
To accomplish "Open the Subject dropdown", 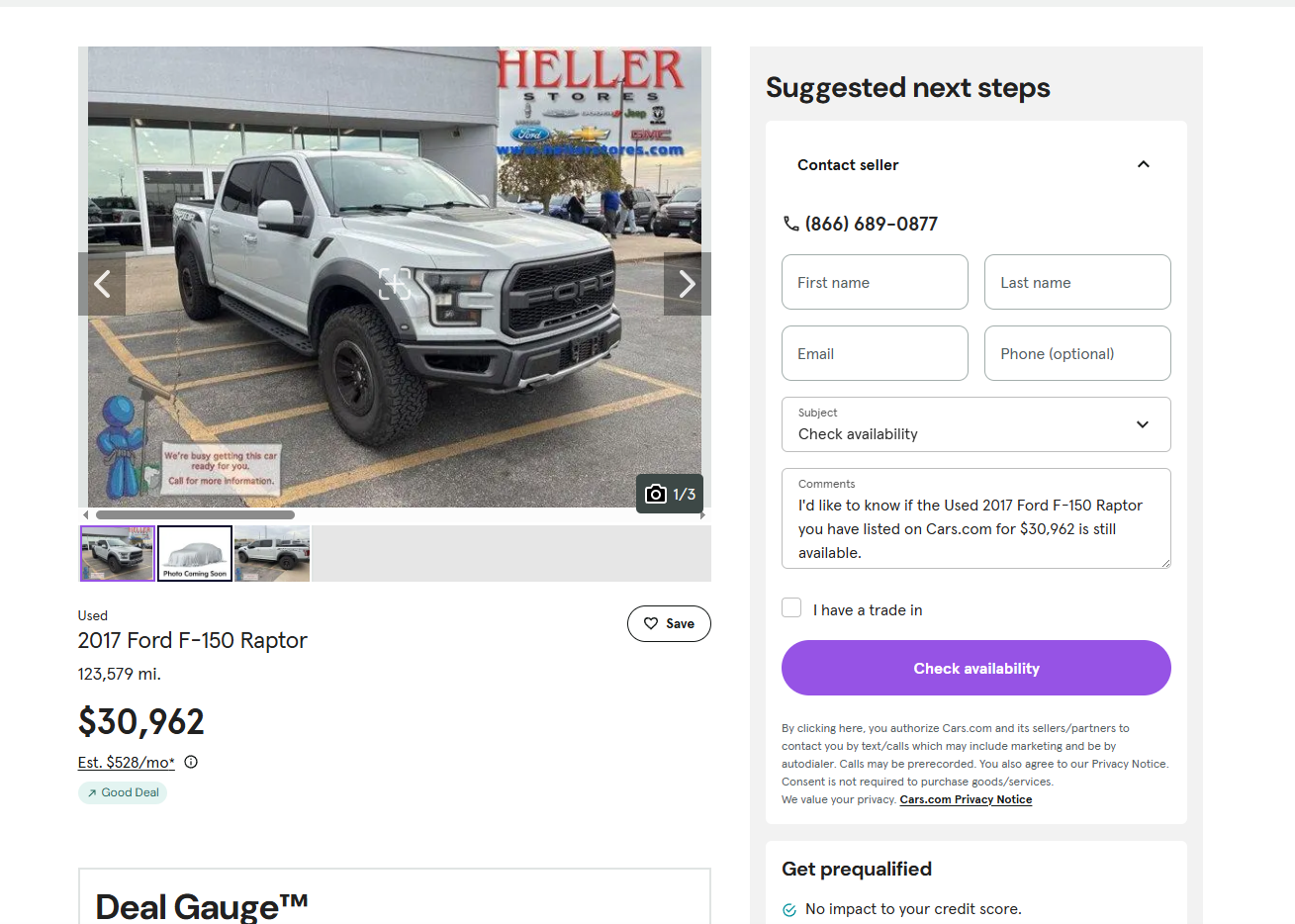I will (x=976, y=424).
